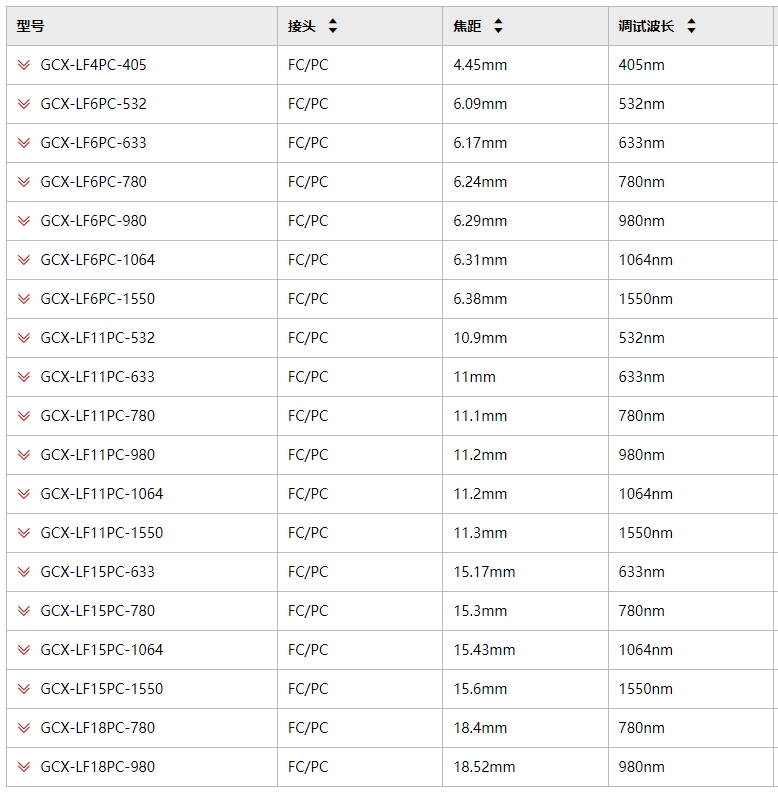Sort table by 接头 column arrows
The width and height of the screenshot is (778, 792).
click(332, 26)
